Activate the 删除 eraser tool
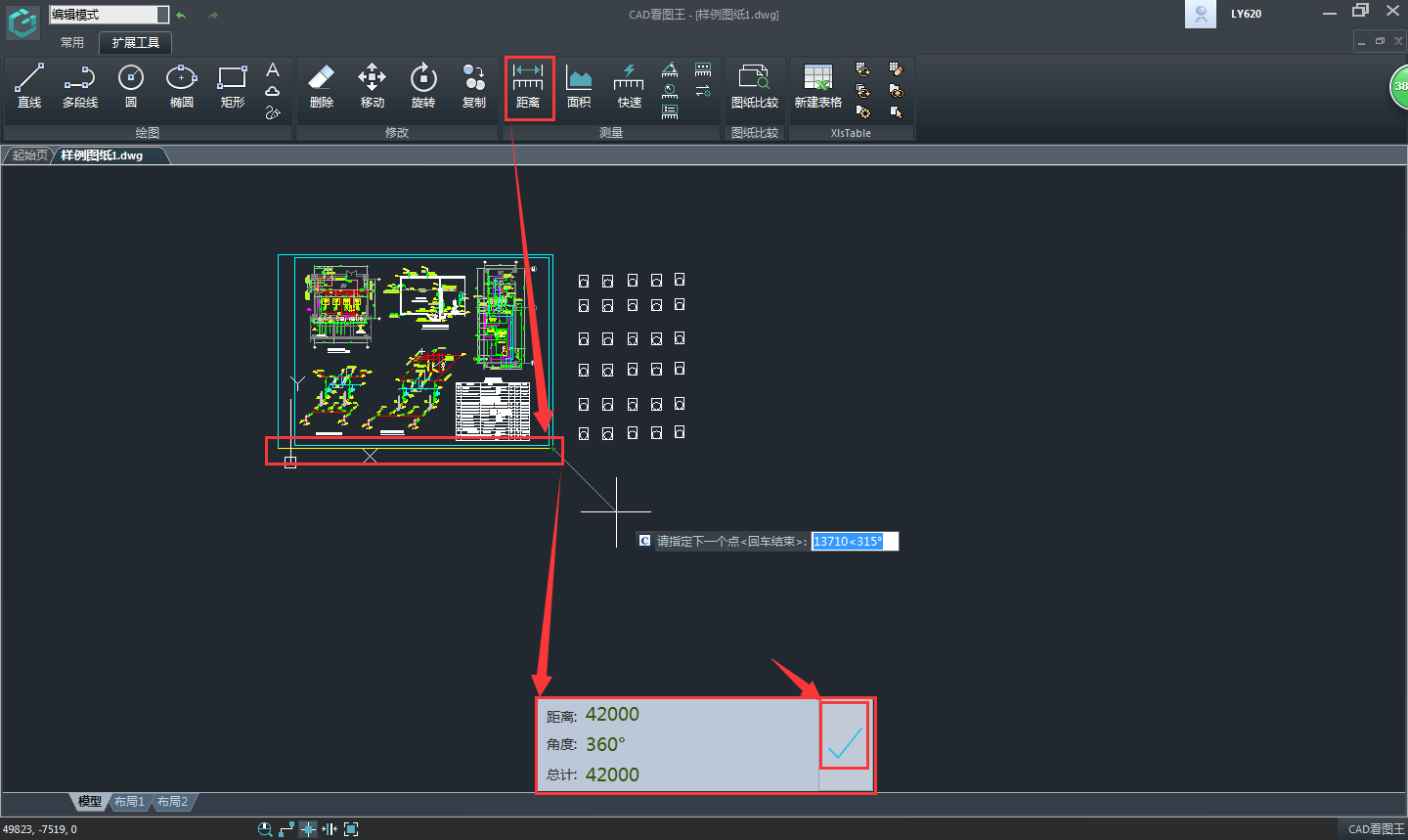 pos(321,85)
